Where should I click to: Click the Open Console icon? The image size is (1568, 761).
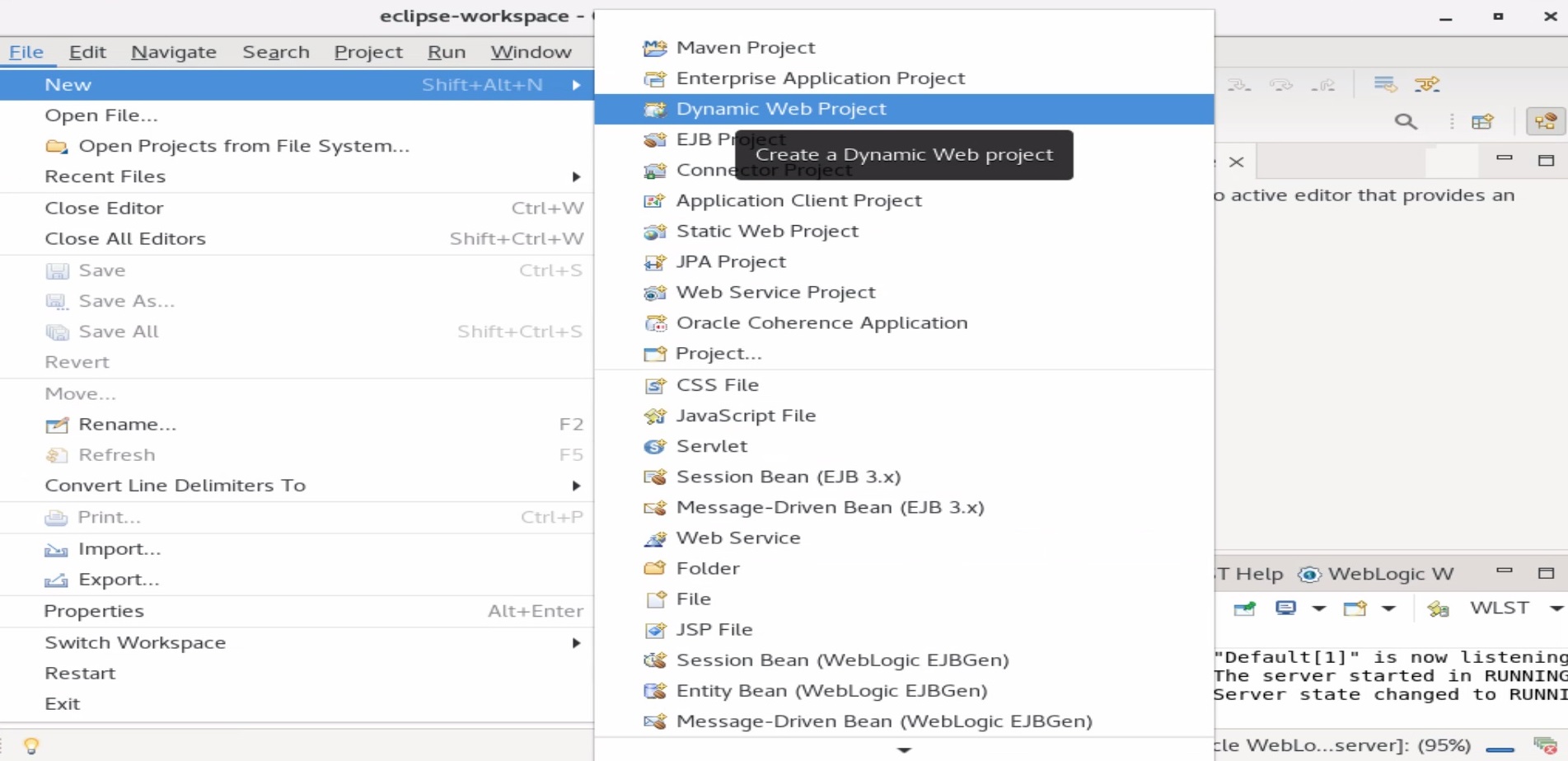1355,608
